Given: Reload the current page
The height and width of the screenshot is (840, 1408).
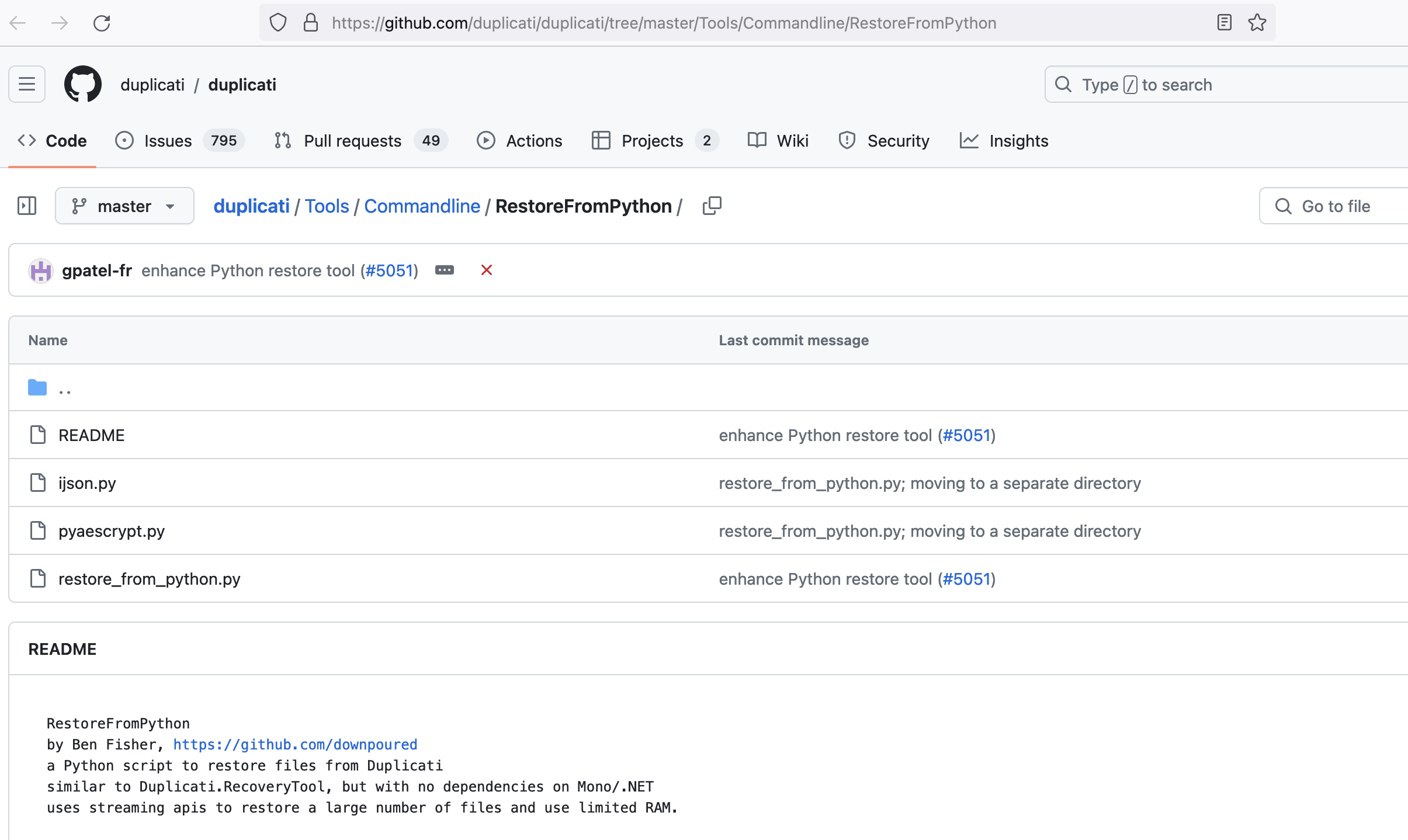Looking at the screenshot, I should pyautogui.click(x=102, y=23).
